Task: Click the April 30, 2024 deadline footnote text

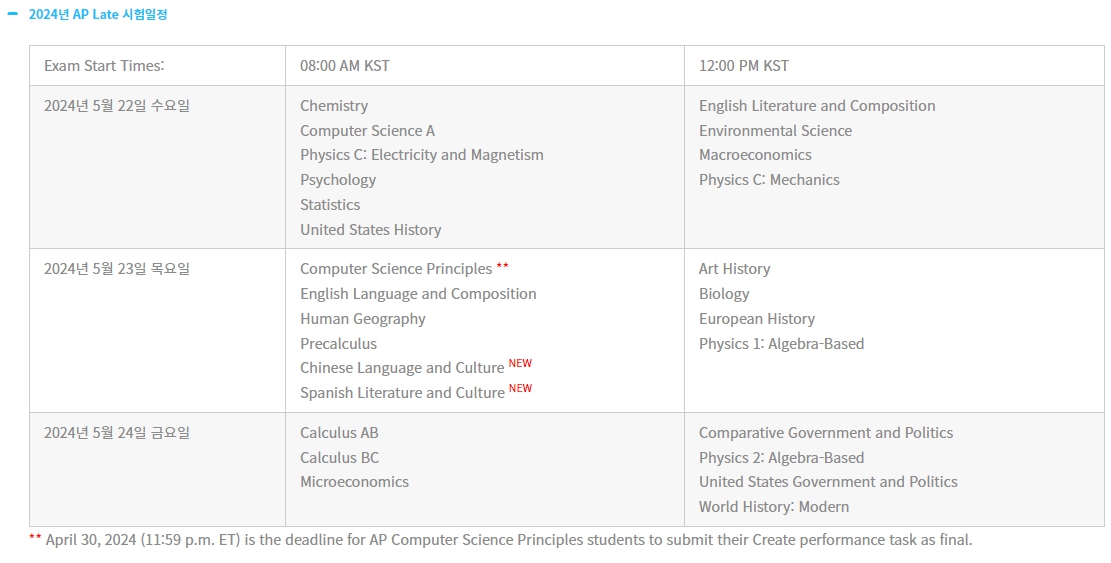Action: [509, 540]
